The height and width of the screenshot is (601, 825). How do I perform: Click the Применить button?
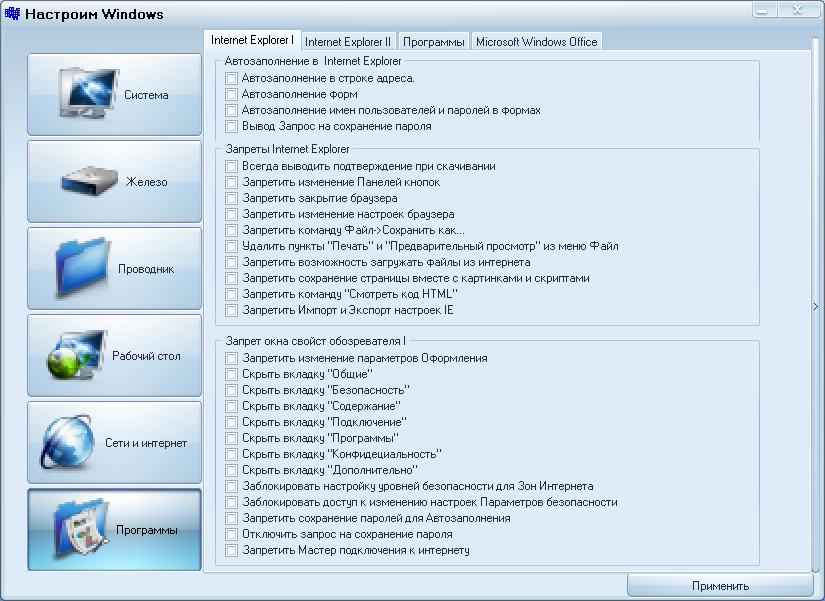tap(720, 586)
